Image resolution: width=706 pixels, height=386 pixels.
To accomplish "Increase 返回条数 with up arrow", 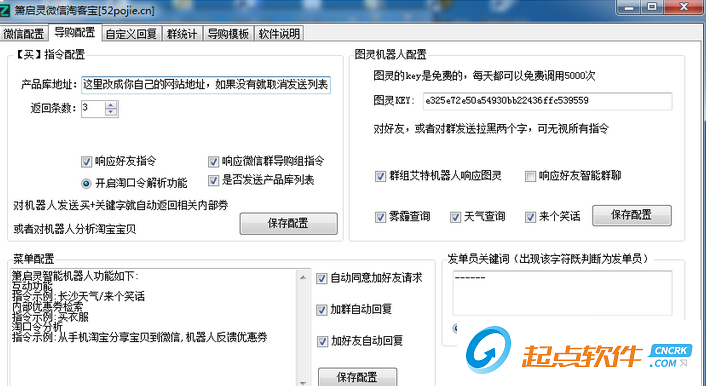I will pyautogui.click(x=111, y=105).
